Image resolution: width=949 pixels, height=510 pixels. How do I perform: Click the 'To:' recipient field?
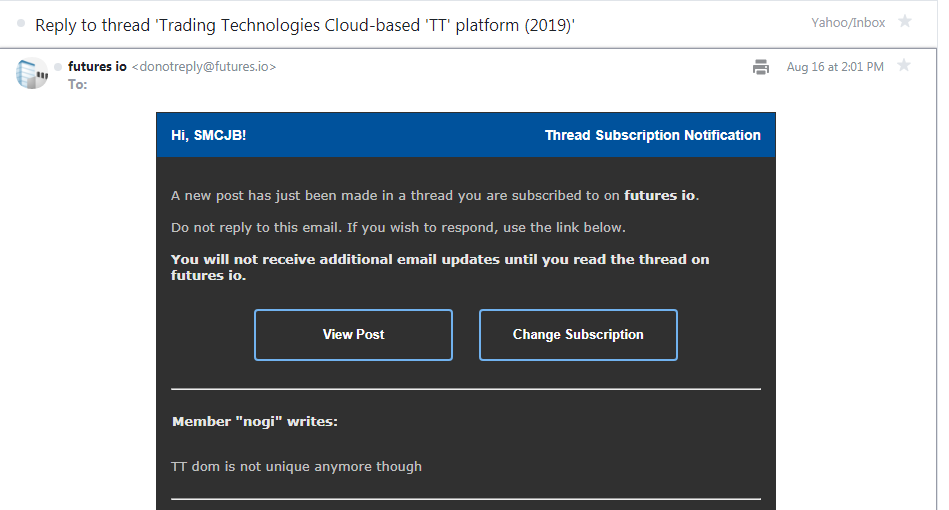pyautogui.click(x=77, y=84)
